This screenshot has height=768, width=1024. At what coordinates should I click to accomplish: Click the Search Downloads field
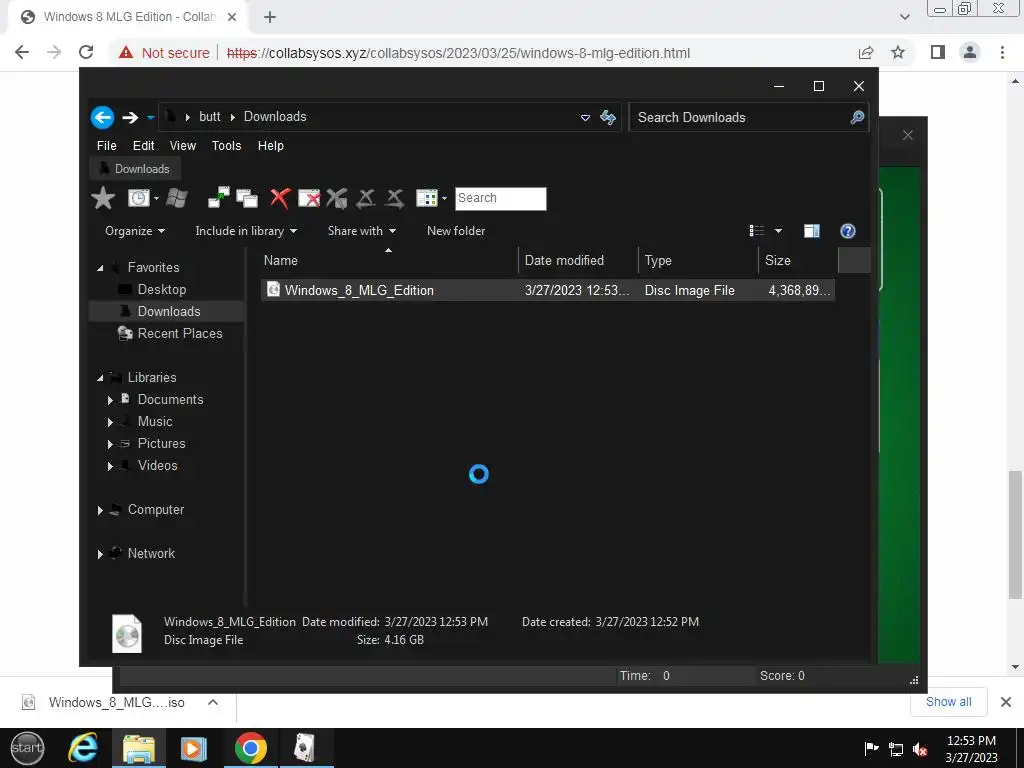point(748,118)
